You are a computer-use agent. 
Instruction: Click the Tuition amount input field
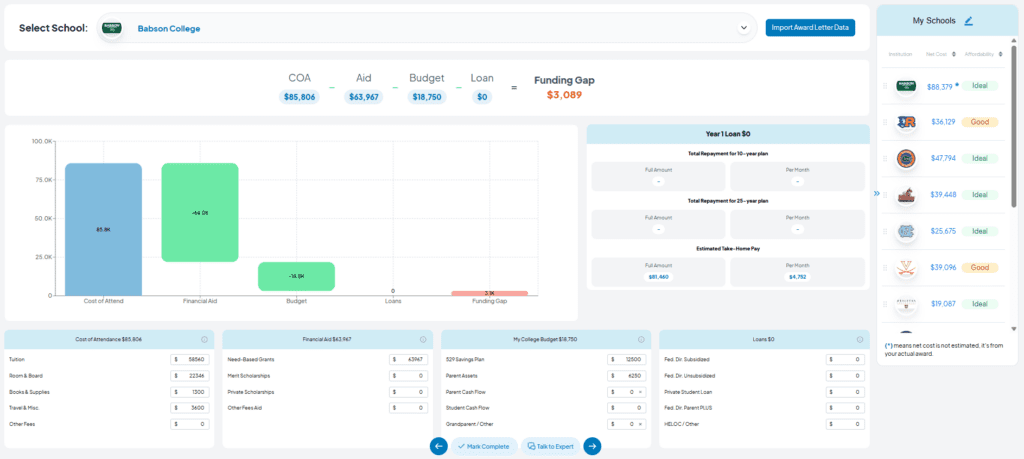190,360
